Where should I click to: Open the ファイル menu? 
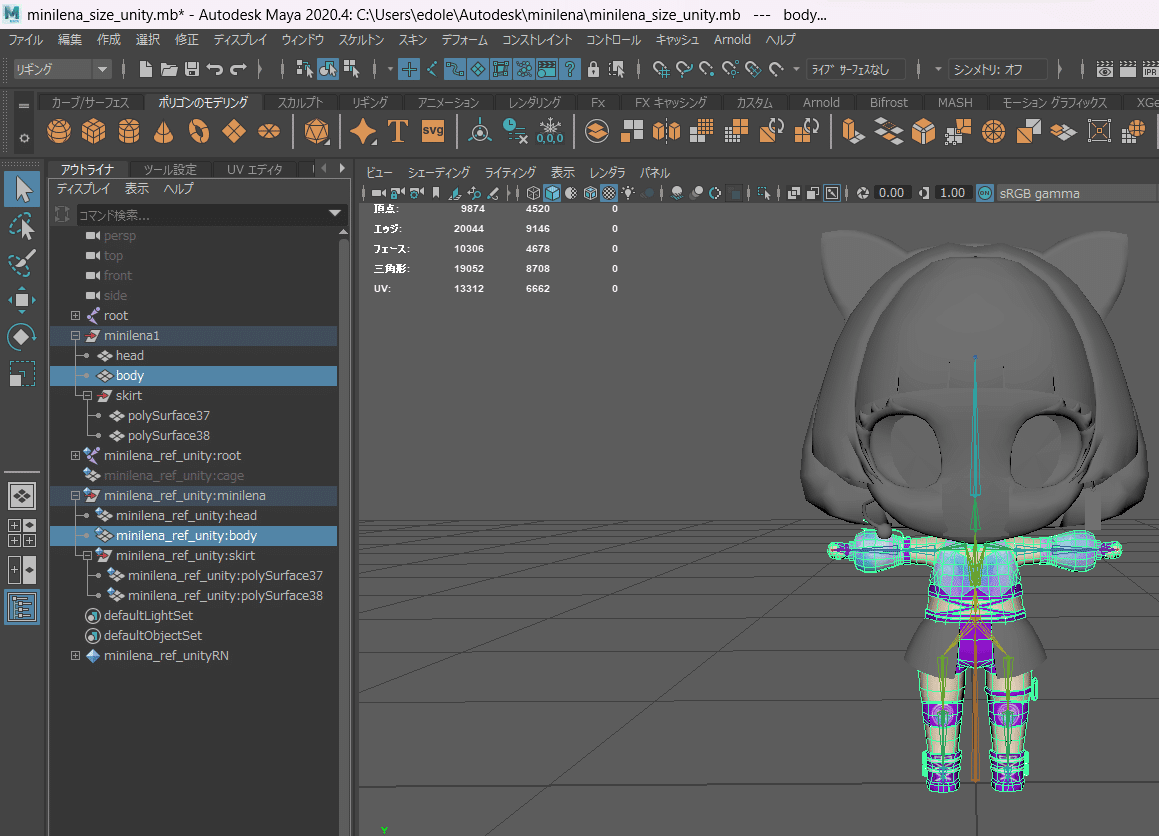pyautogui.click(x=26, y=40)
